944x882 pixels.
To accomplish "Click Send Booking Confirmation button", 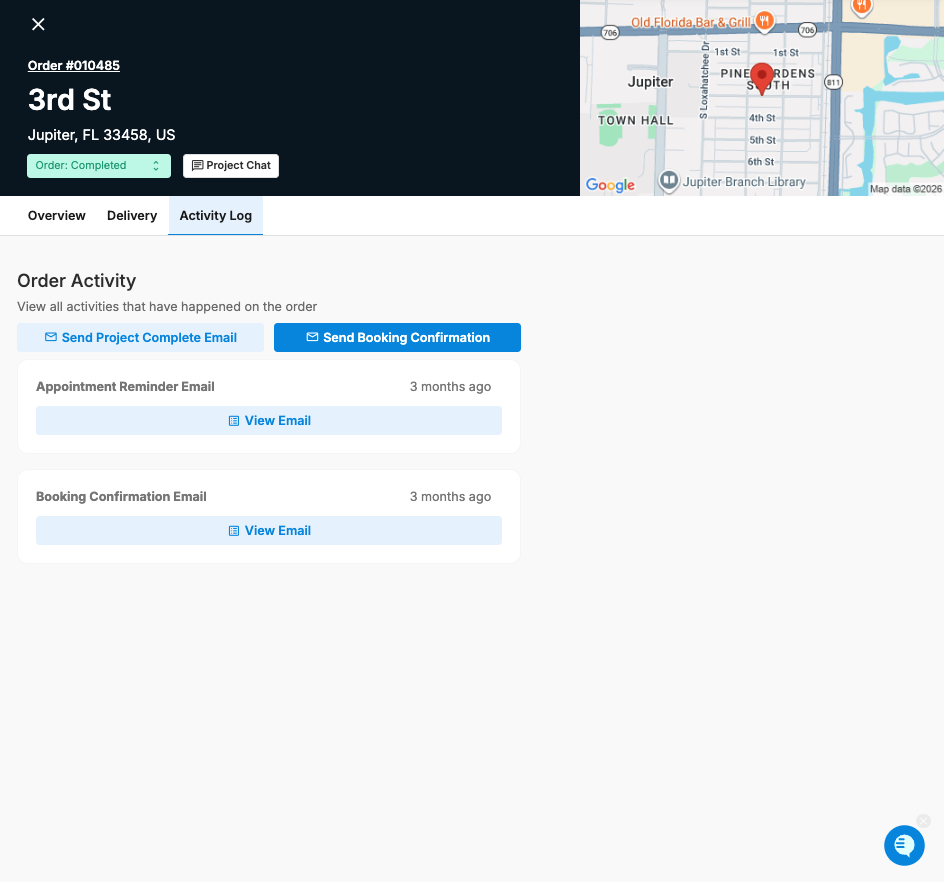I will pos(397,338).
